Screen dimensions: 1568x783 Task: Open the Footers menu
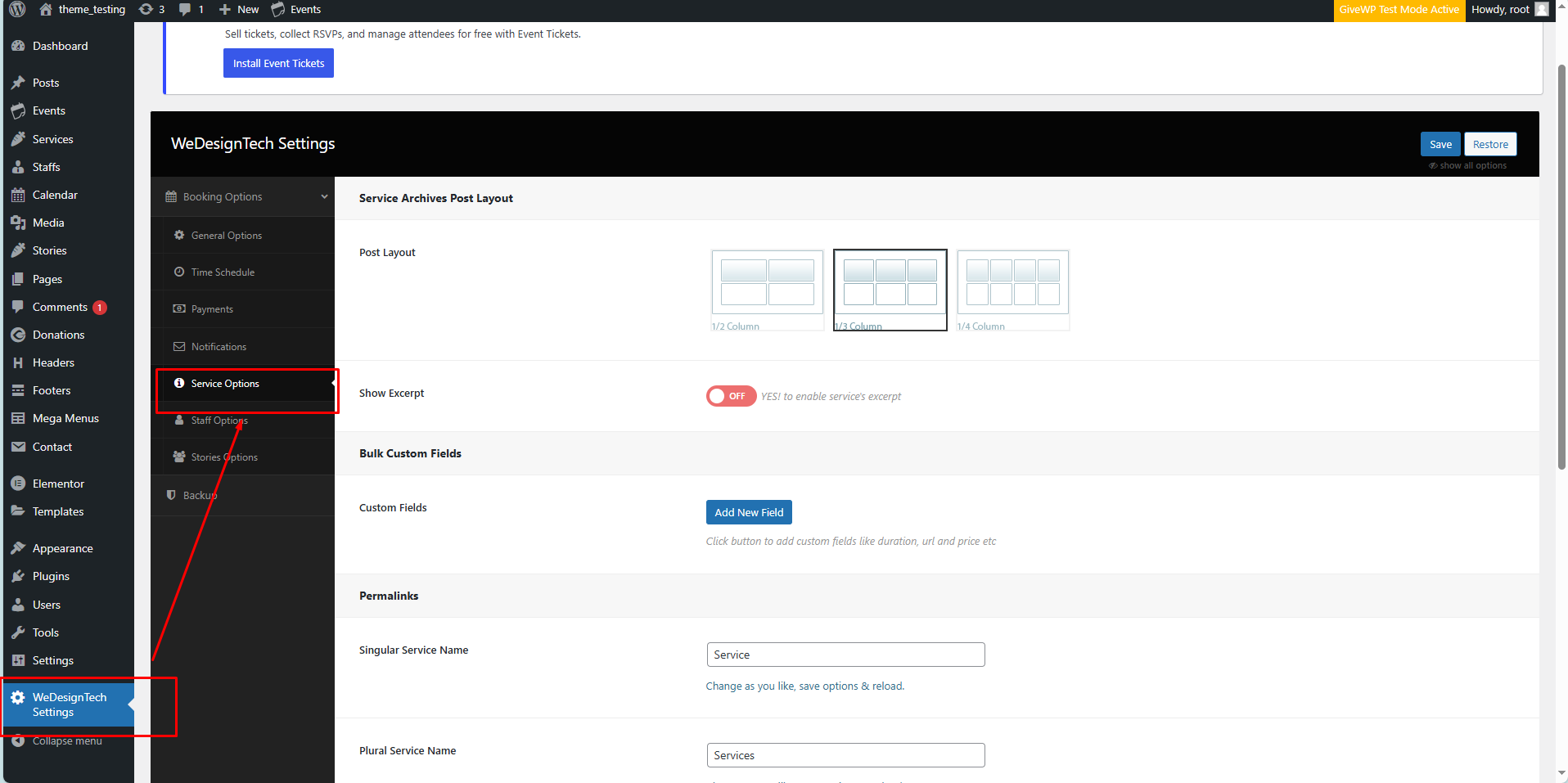coord(69,390)
